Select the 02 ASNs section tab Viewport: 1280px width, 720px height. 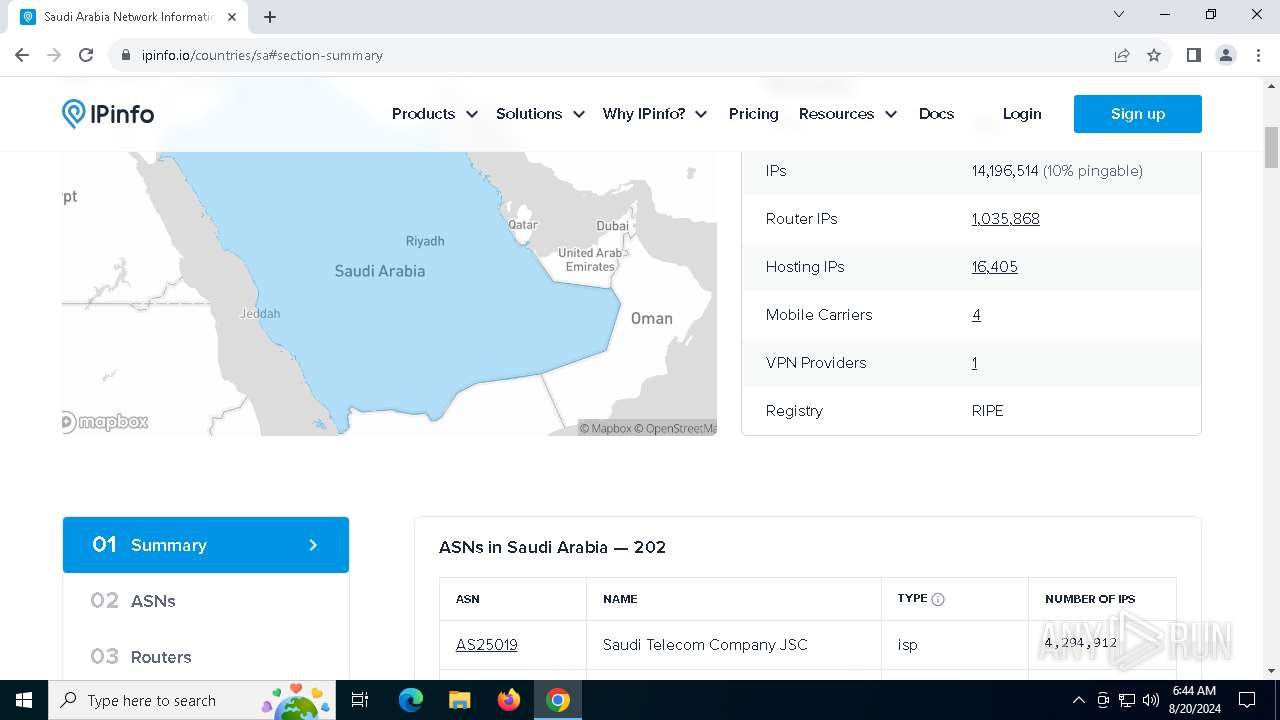206,601
